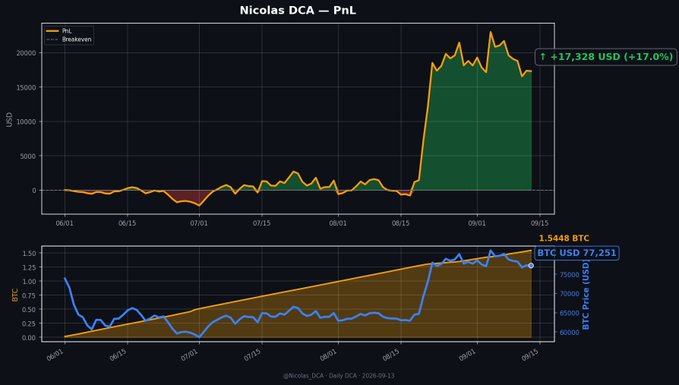
Task: Click the "5000" y-axis tick
Action: tap(29, 156)
